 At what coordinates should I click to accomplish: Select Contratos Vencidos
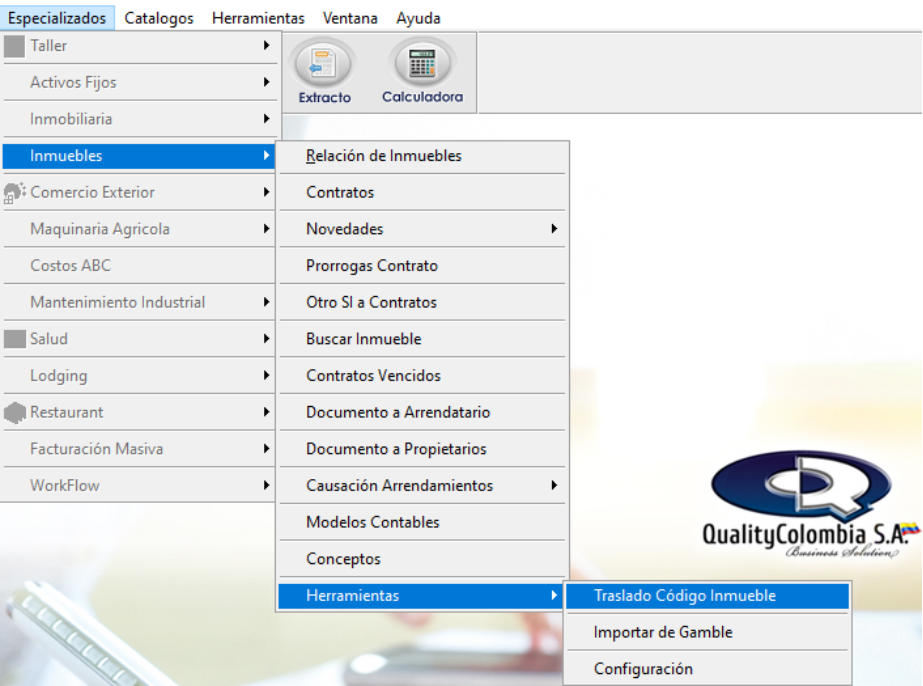pyautogui.click(x=422, y=375)
